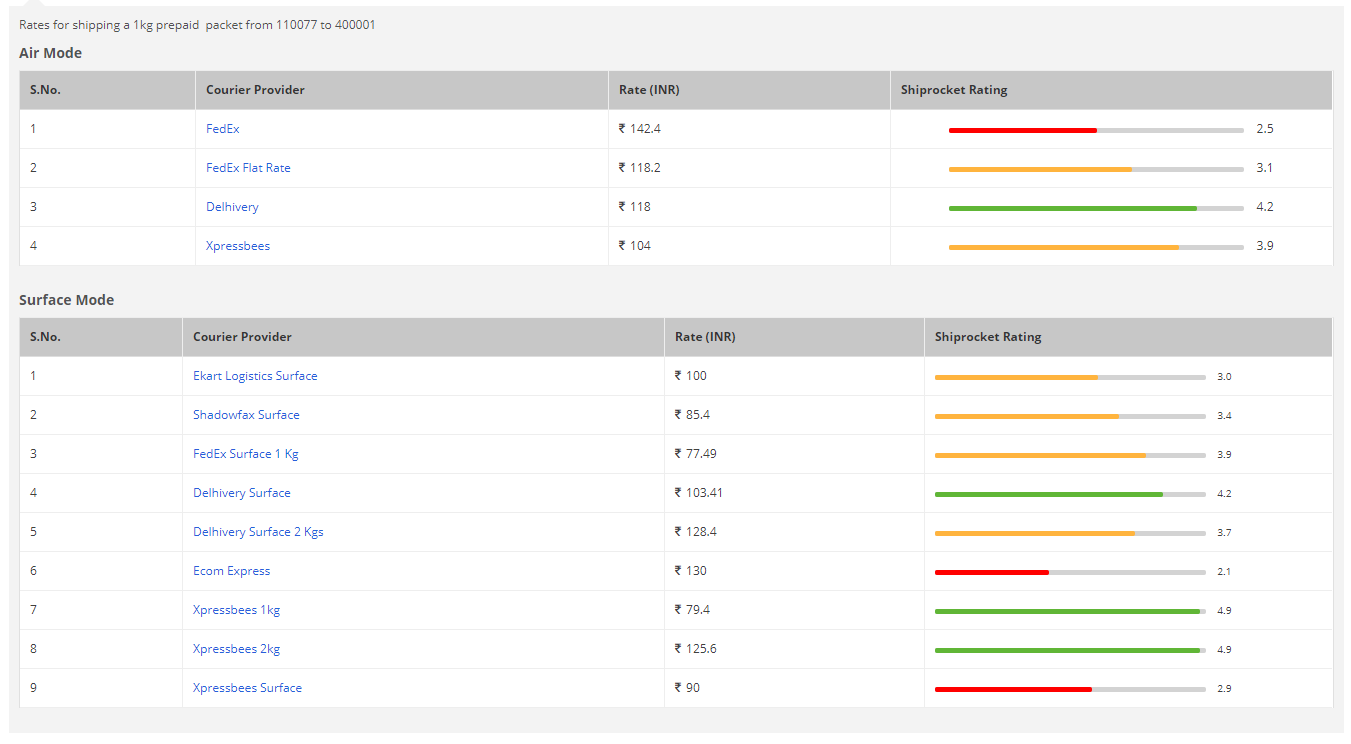Click Surface Mode Courier Provider header
Viewport: 1351px width, 744px height.
[423, 337]
